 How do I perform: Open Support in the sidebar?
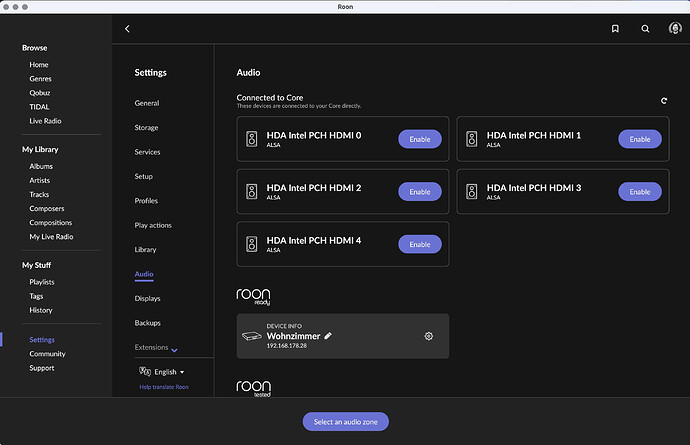42,368
